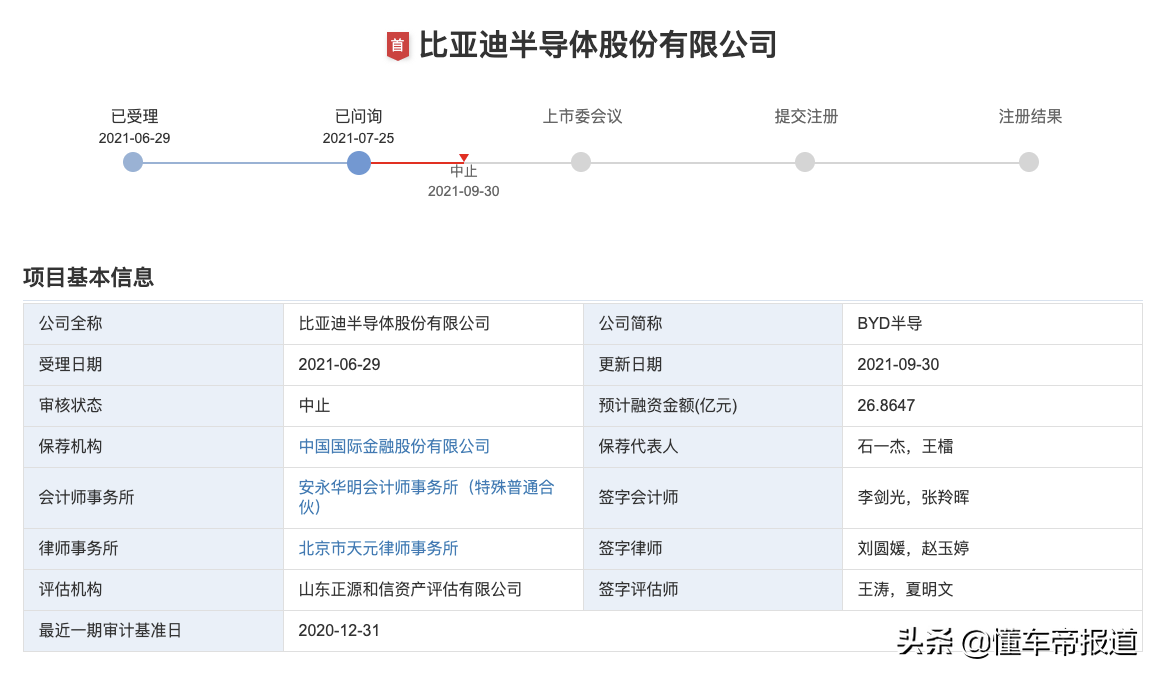Screen dimensions: 1157x676
Task: Click the 上市委会议 stage label
Action: [582, 116]
